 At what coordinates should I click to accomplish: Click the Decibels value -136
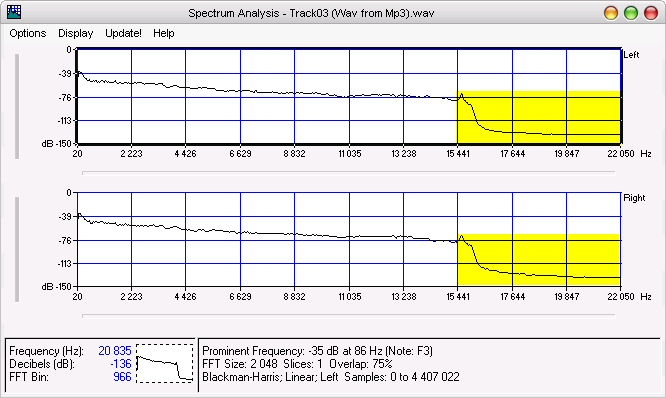pos(121,364)
